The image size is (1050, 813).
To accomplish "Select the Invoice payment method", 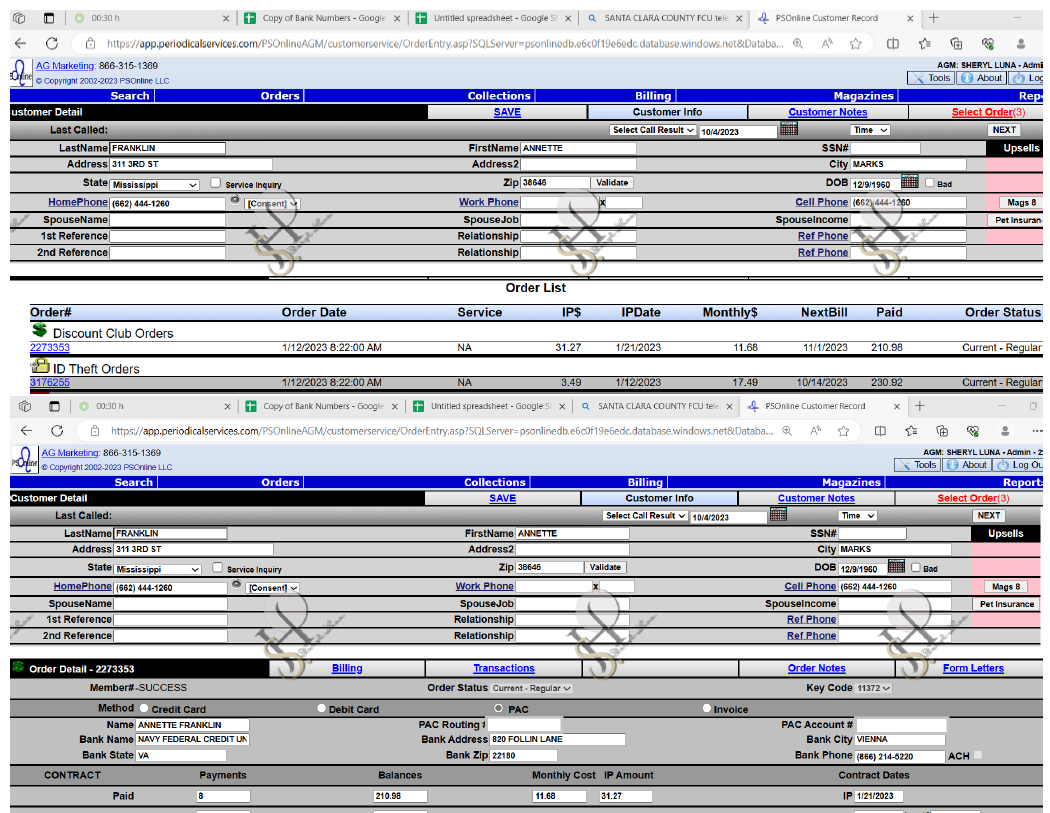I will click(706, 708).
